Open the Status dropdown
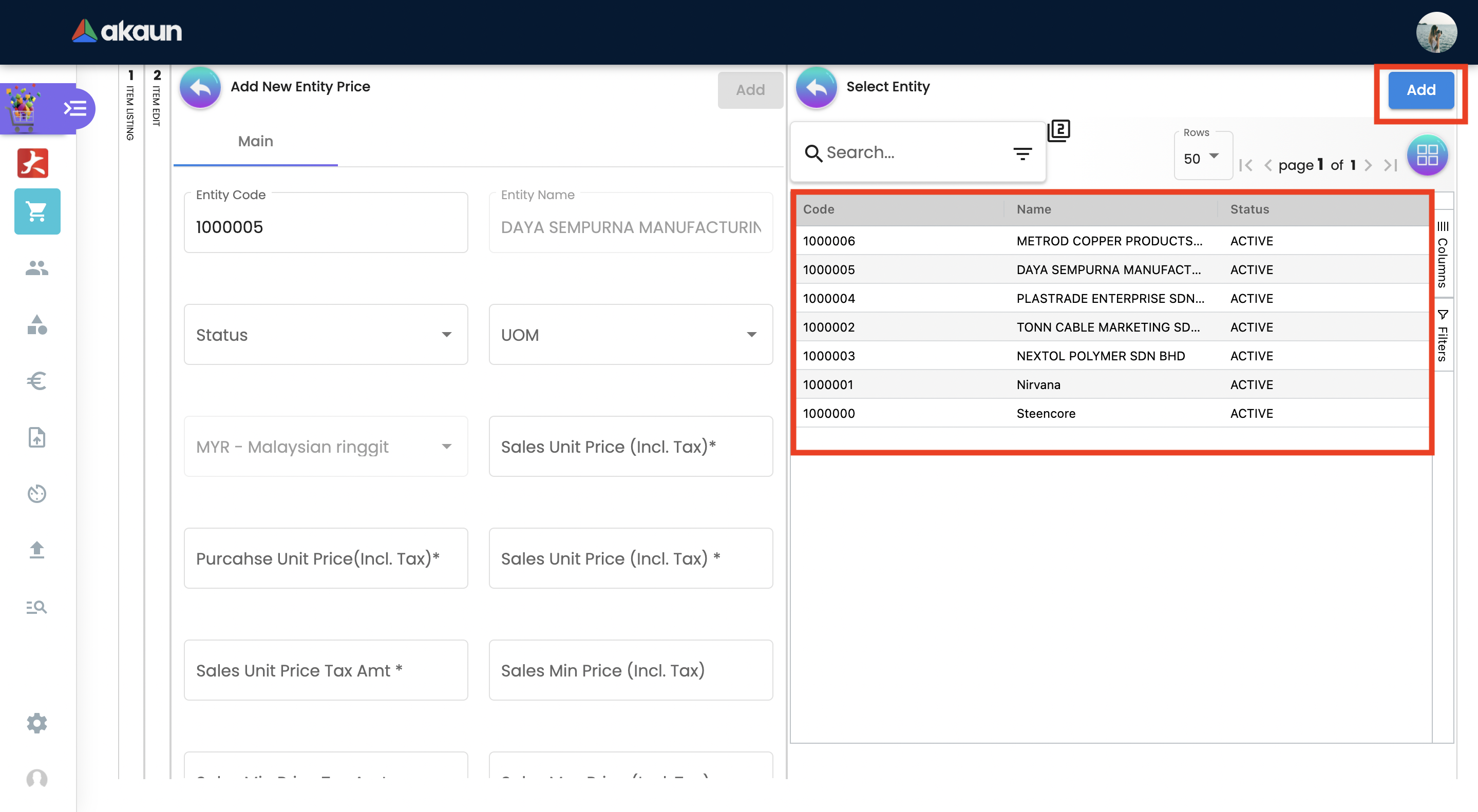Screen dimensions: 1478x812 325,335
